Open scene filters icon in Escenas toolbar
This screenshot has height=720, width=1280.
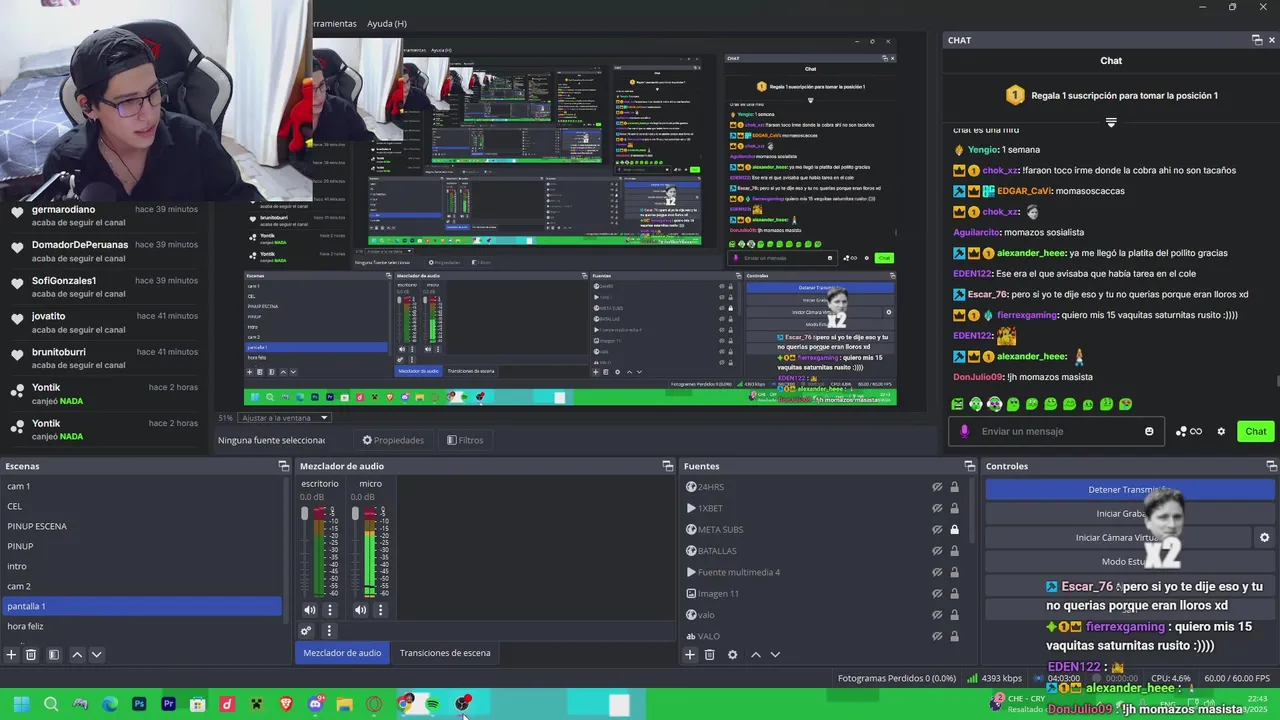click(54, 654)
